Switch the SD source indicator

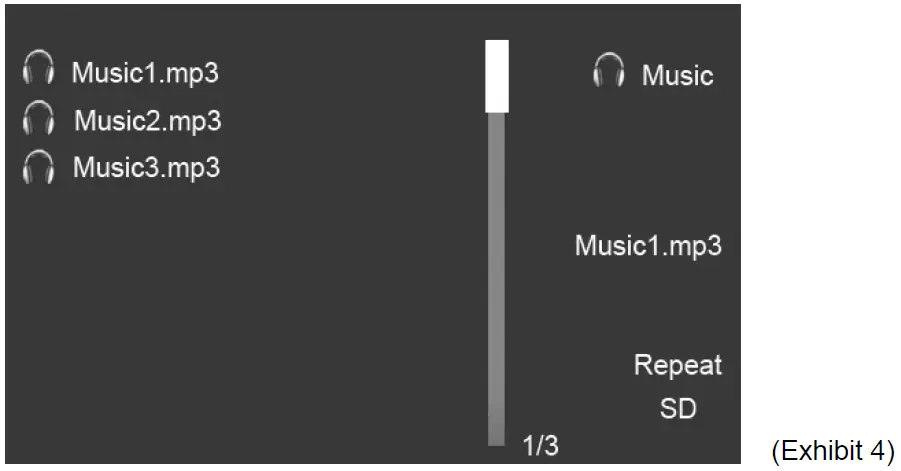[x=677, y=409]
